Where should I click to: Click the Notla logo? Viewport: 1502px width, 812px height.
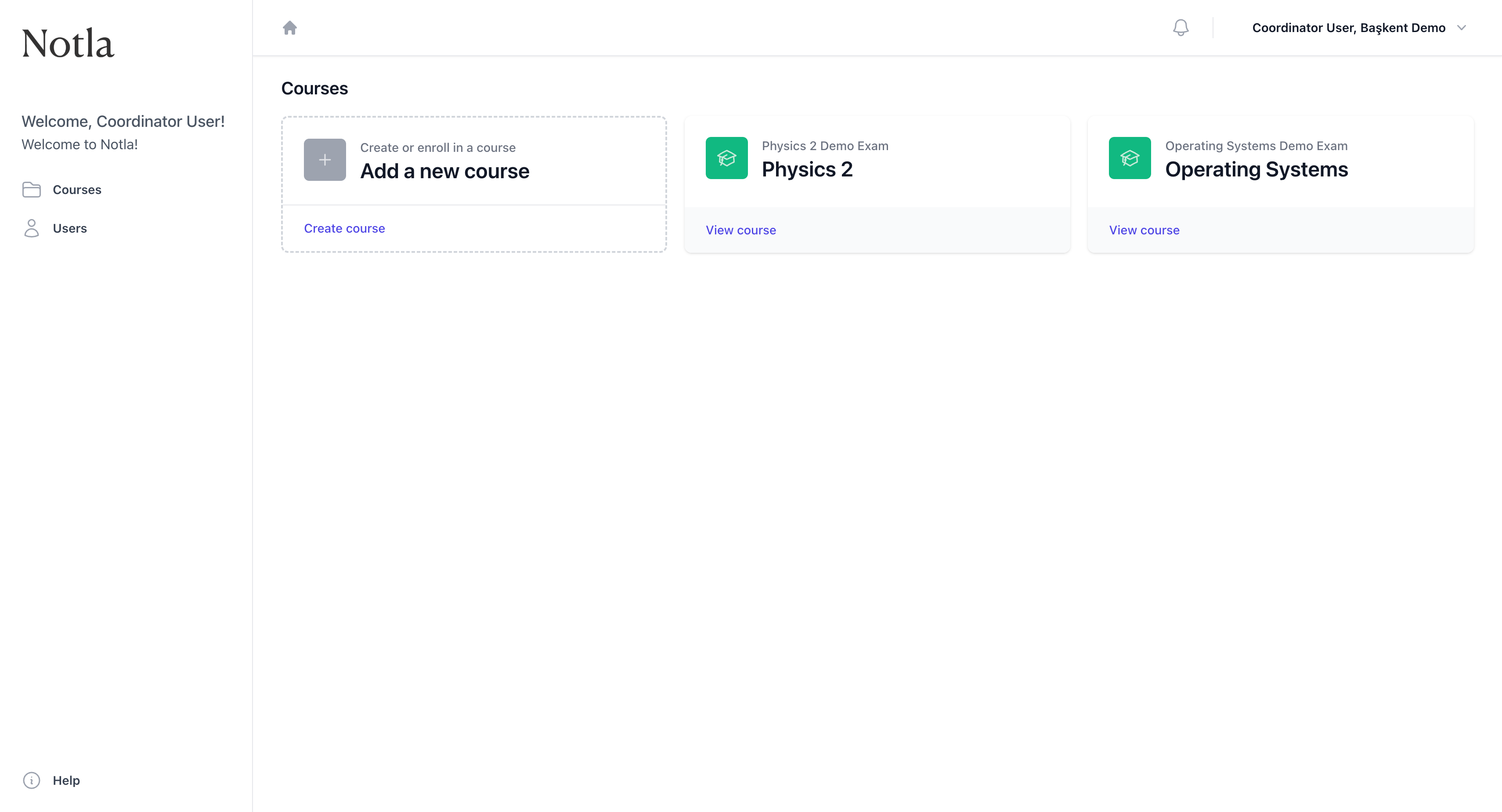coord(68,43)
